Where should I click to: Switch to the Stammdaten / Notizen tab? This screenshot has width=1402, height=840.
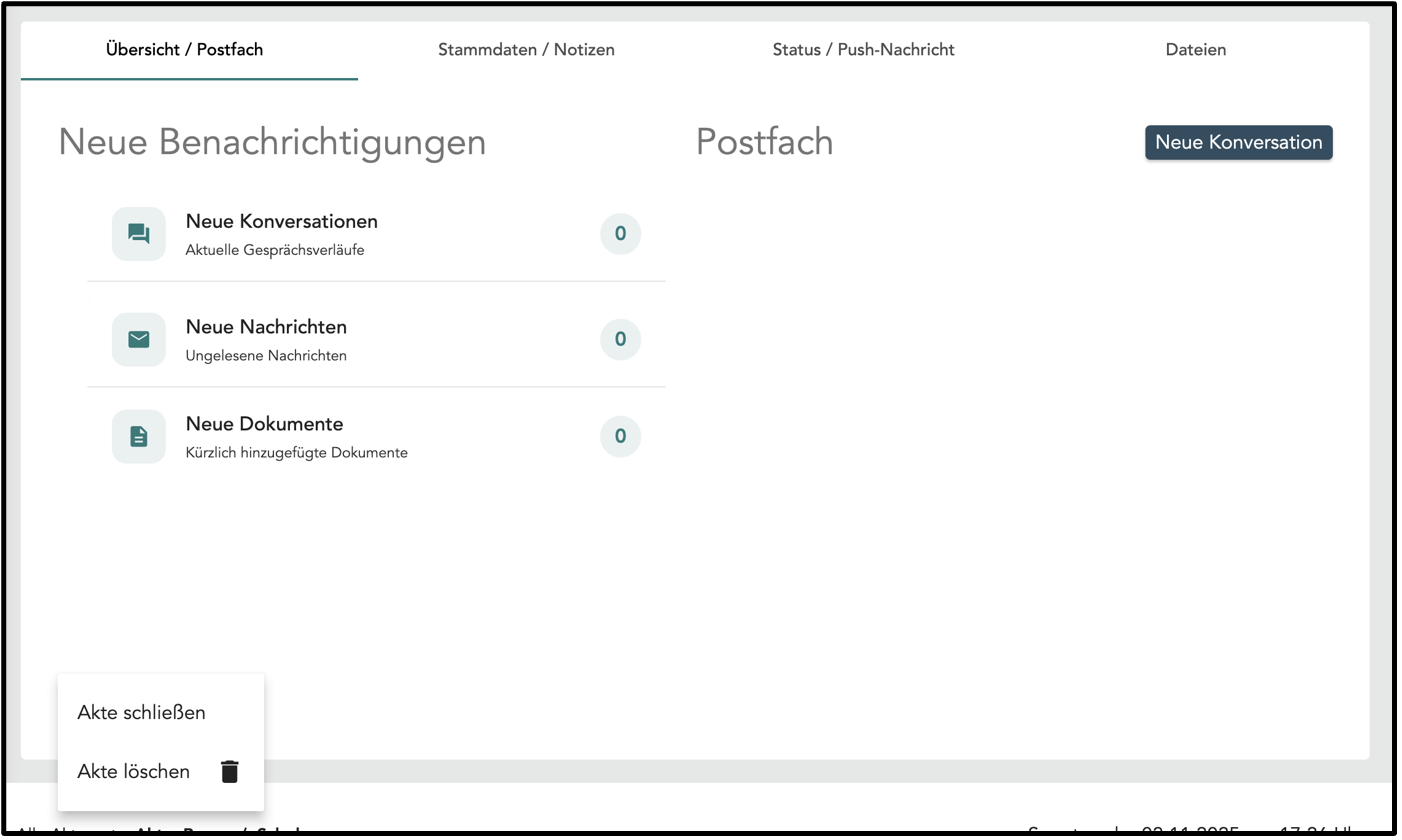point(526,50)
